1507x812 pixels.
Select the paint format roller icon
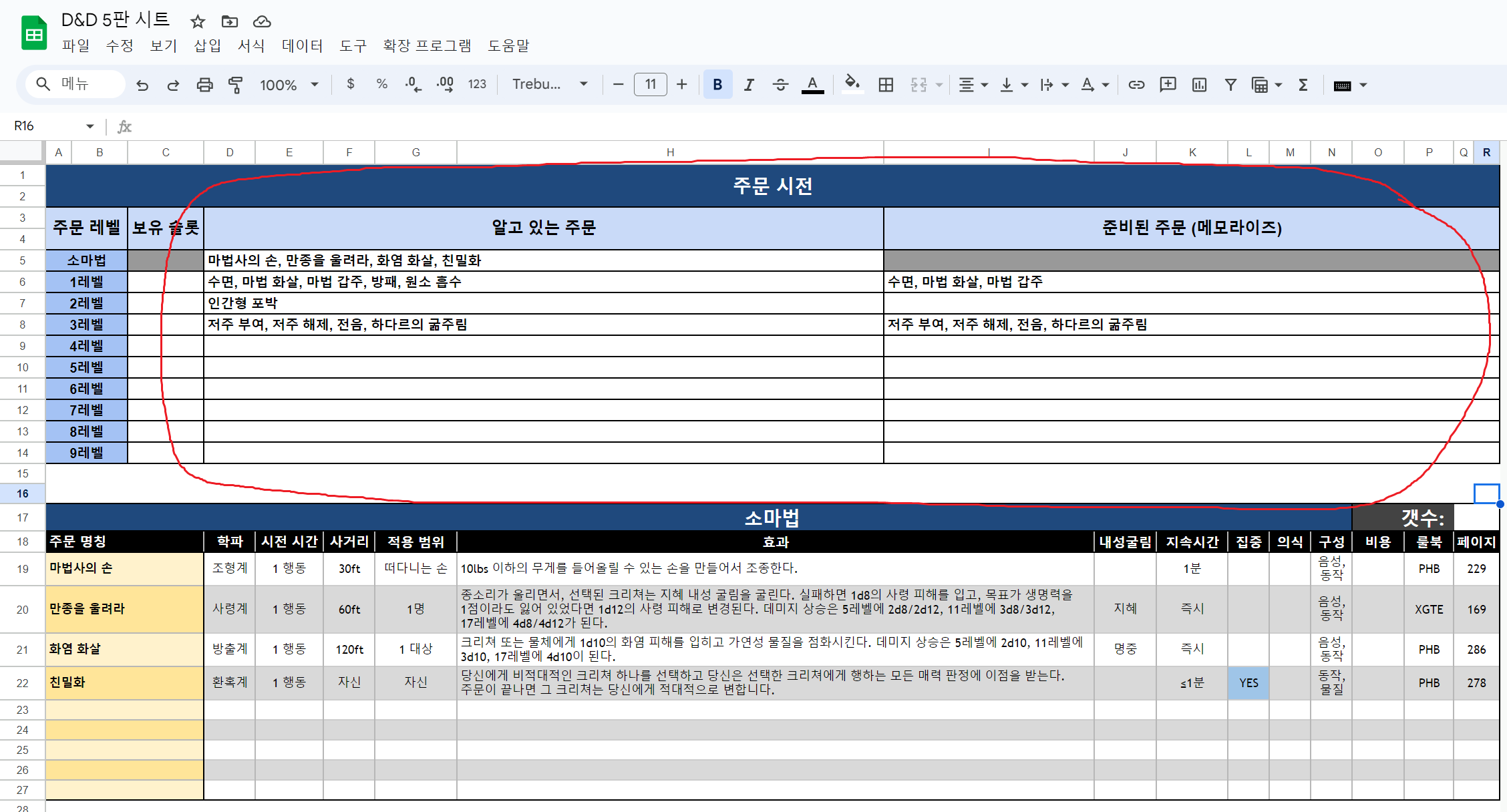tap(235, 85)
